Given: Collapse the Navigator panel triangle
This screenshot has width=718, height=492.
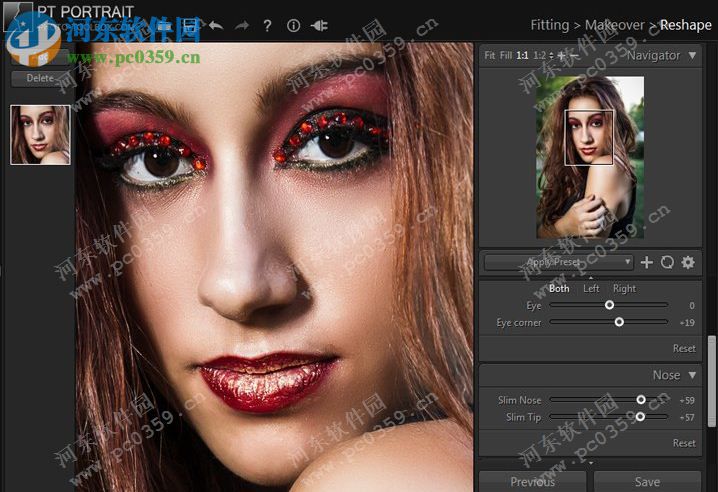Looking at the screenshot, I should [x=692, y=55].
